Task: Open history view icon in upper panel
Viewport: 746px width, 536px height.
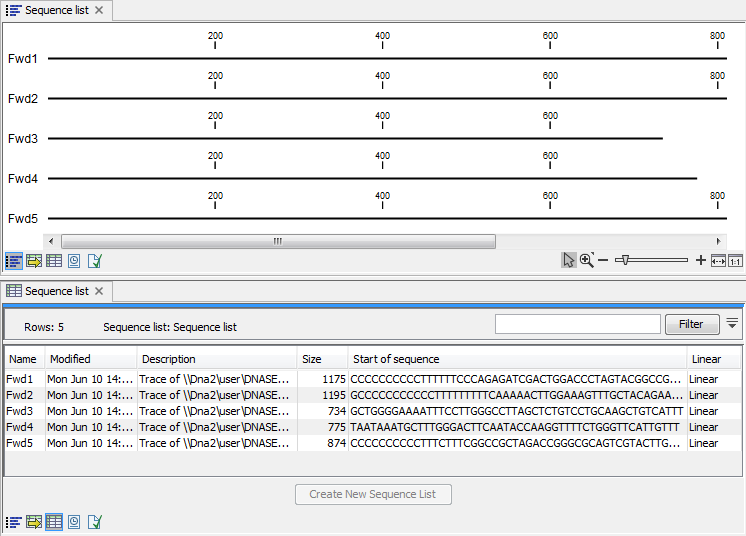Action: pyautogui.click(x=74, y=261)
